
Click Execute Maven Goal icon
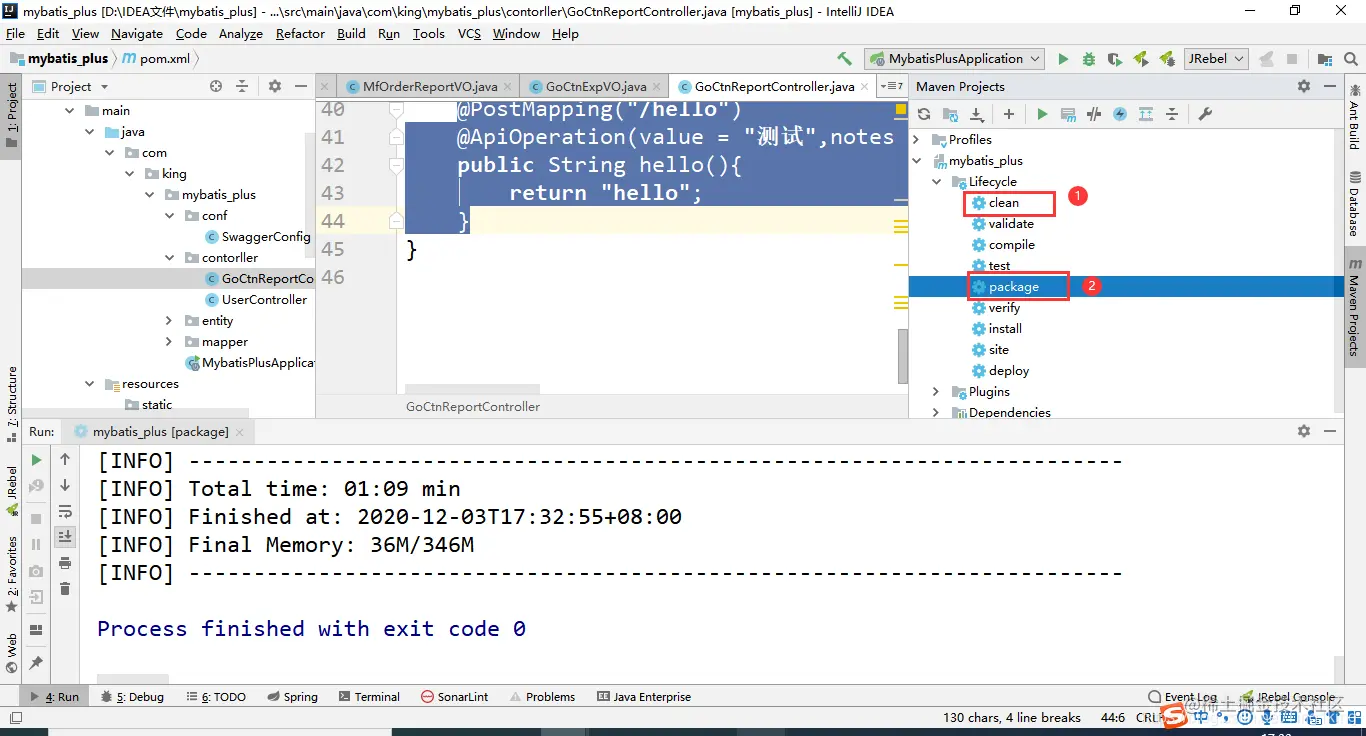(1068, 114)
